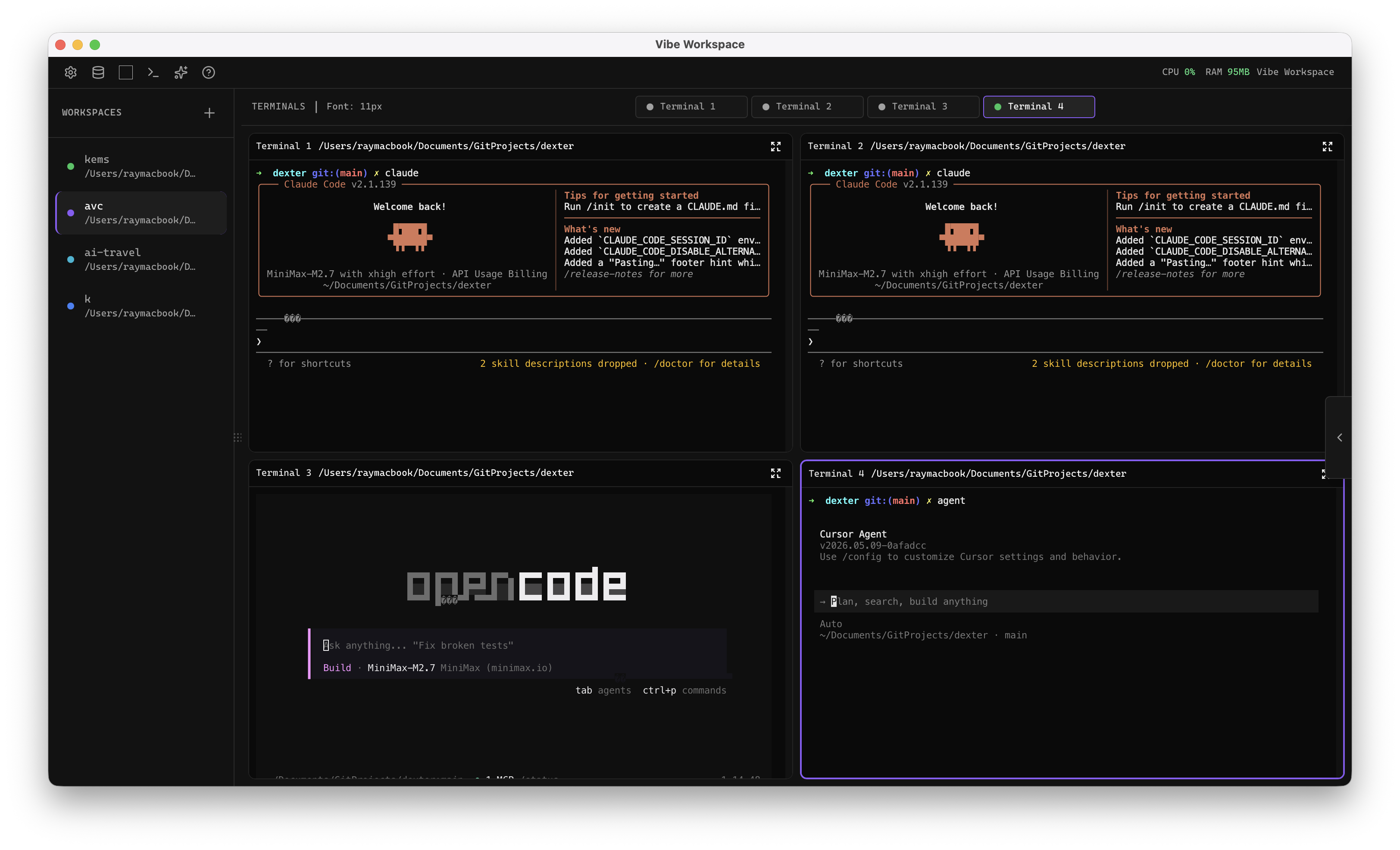Focus the Cursor Agent 'Plan, search, build anything' input

1066,601
